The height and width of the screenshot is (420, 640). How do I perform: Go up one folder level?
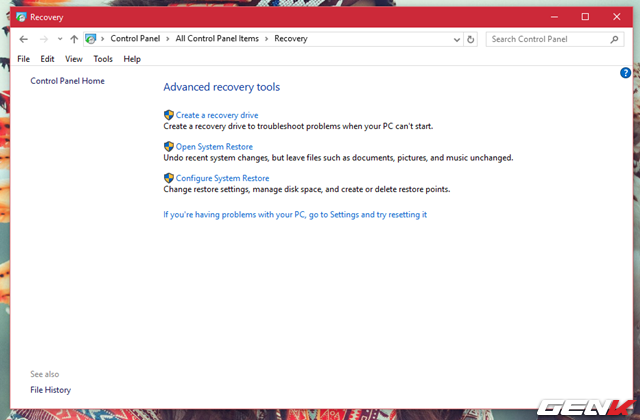(74, 39)
